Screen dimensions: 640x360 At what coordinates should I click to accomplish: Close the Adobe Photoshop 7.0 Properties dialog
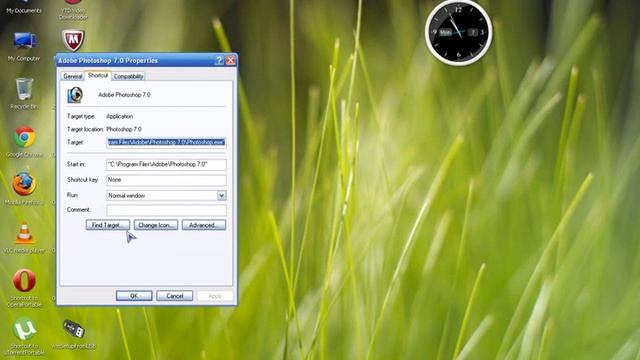pos(231,60)
